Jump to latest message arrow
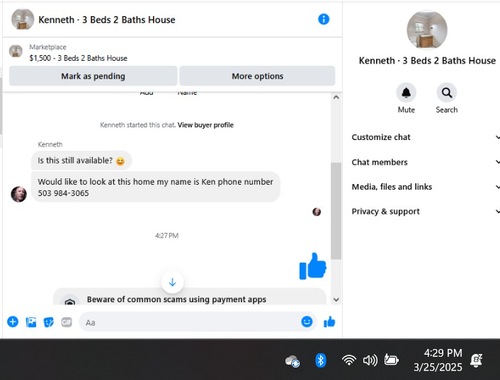The height and width of the screenshot is (380, 500). [x=172, y=282]
